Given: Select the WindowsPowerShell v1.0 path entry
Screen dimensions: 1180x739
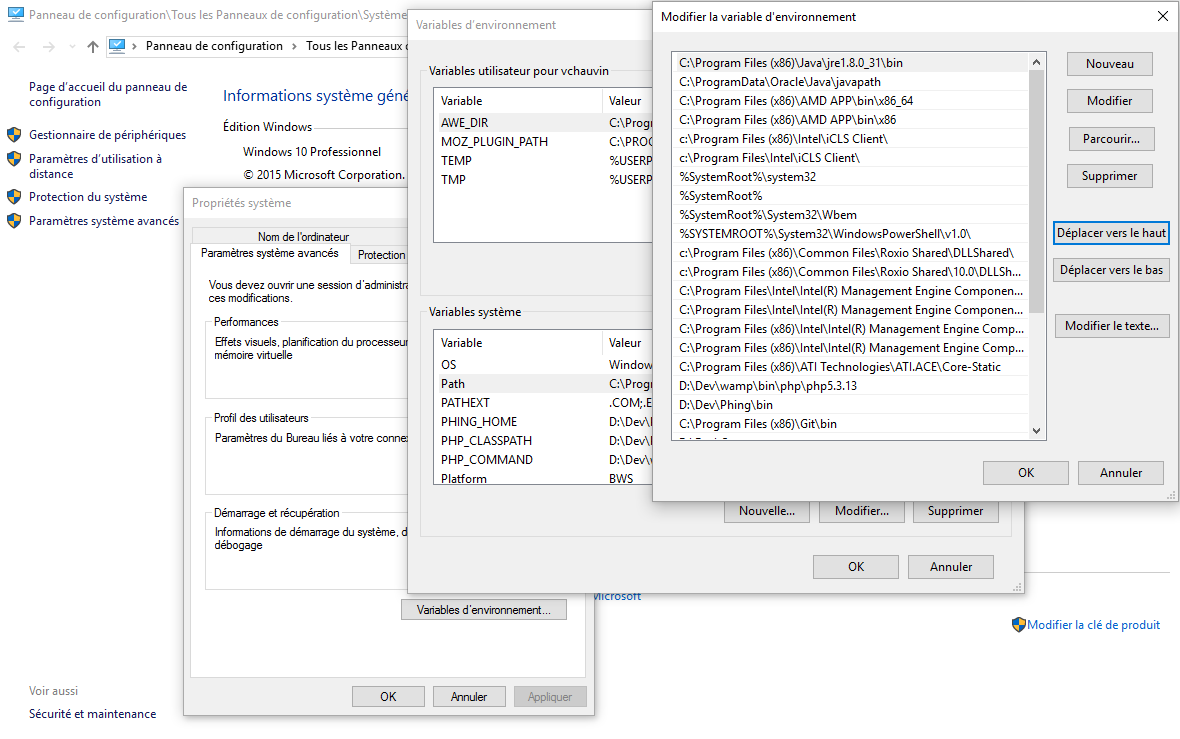Looking at the screenshot, I should [850, 234].
